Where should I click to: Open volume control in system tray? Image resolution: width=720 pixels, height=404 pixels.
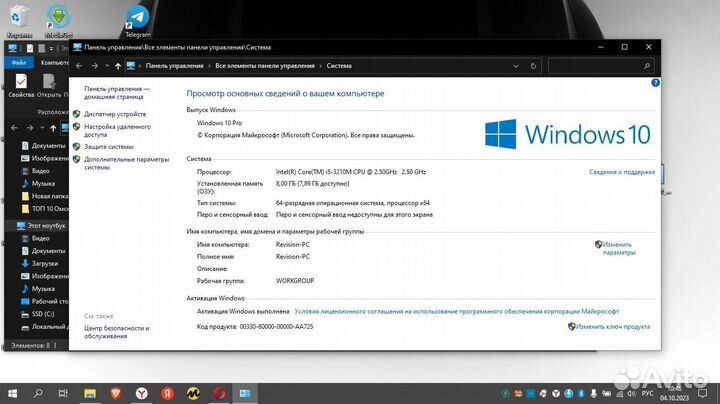click(631, 393)
